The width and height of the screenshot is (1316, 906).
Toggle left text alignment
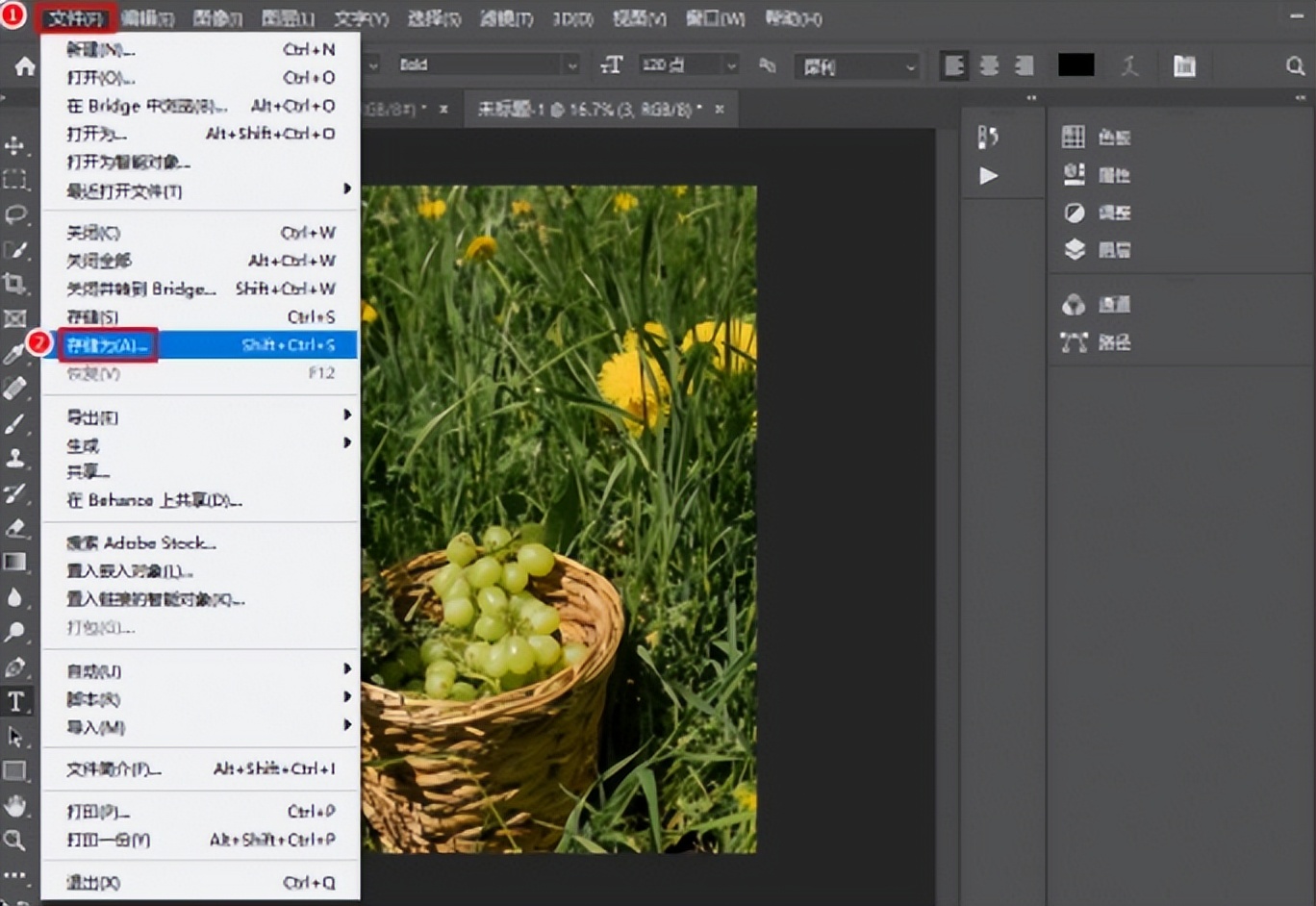pos(953,65)
